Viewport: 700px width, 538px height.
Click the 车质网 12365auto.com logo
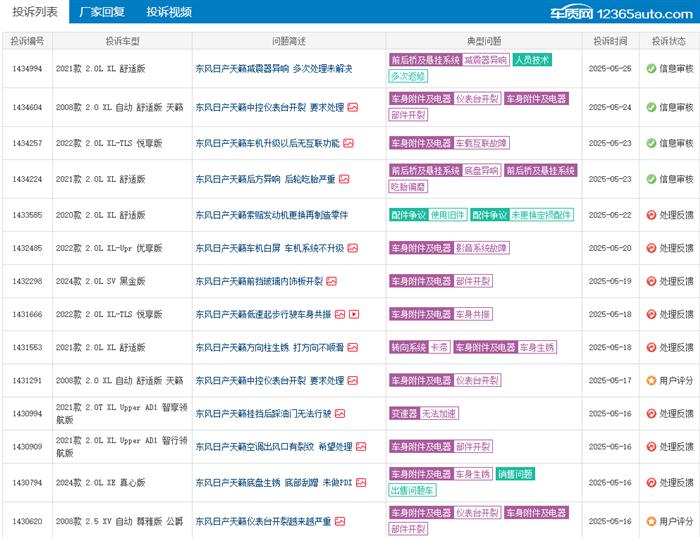click(x=621, y=13)
